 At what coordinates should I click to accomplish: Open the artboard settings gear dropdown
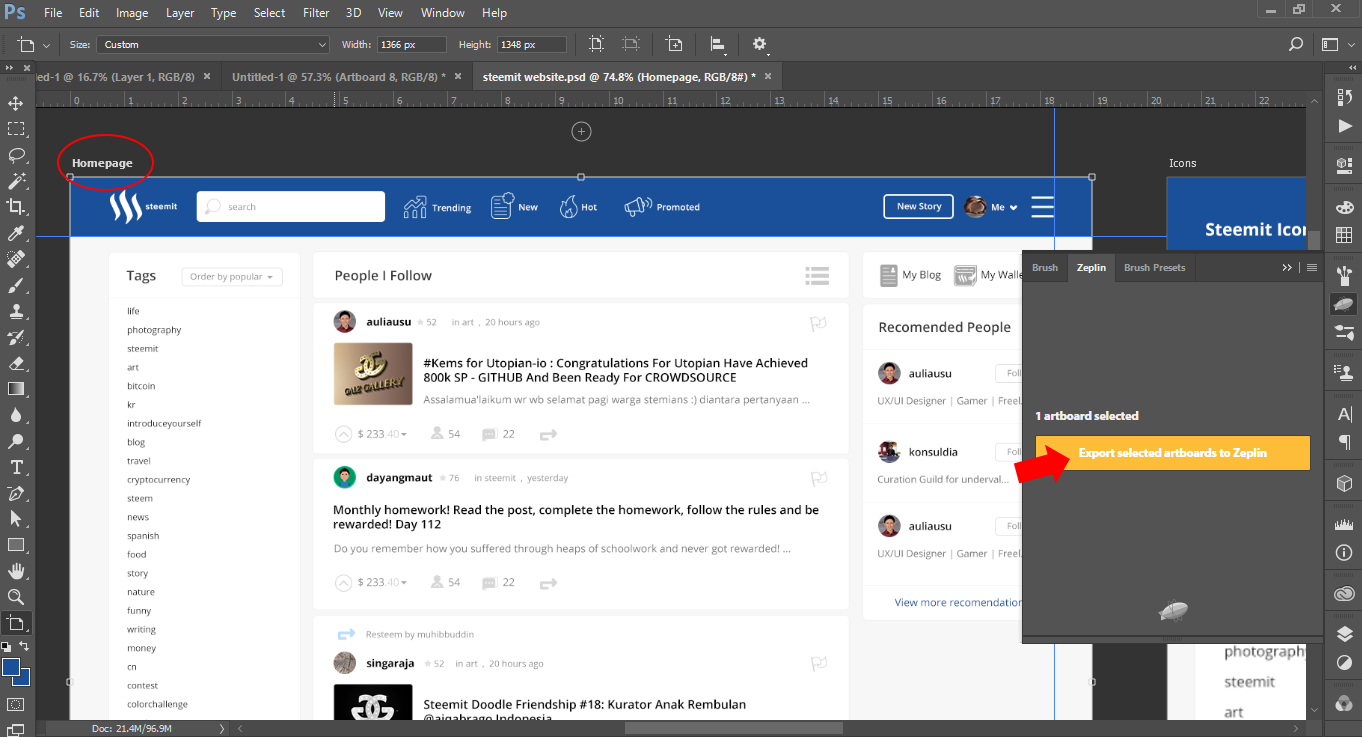coord(760,44)
